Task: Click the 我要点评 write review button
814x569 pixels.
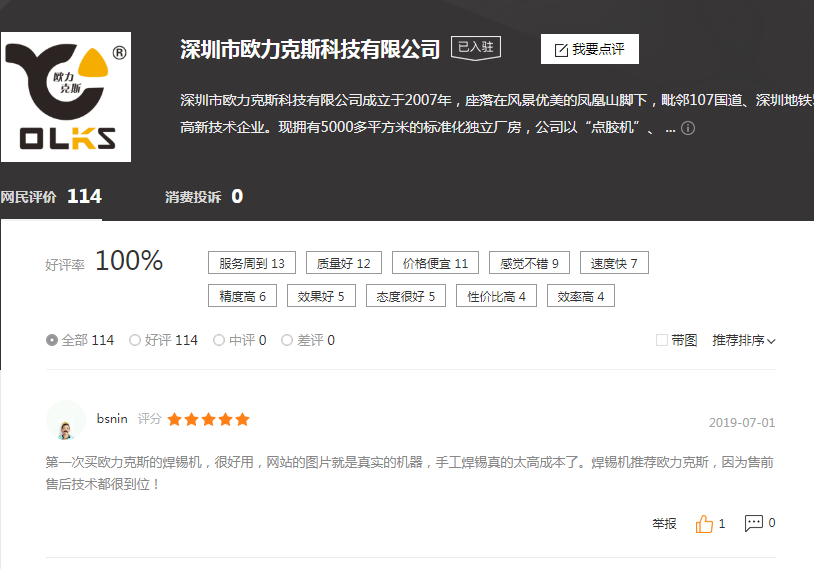Action: (589, 49)
